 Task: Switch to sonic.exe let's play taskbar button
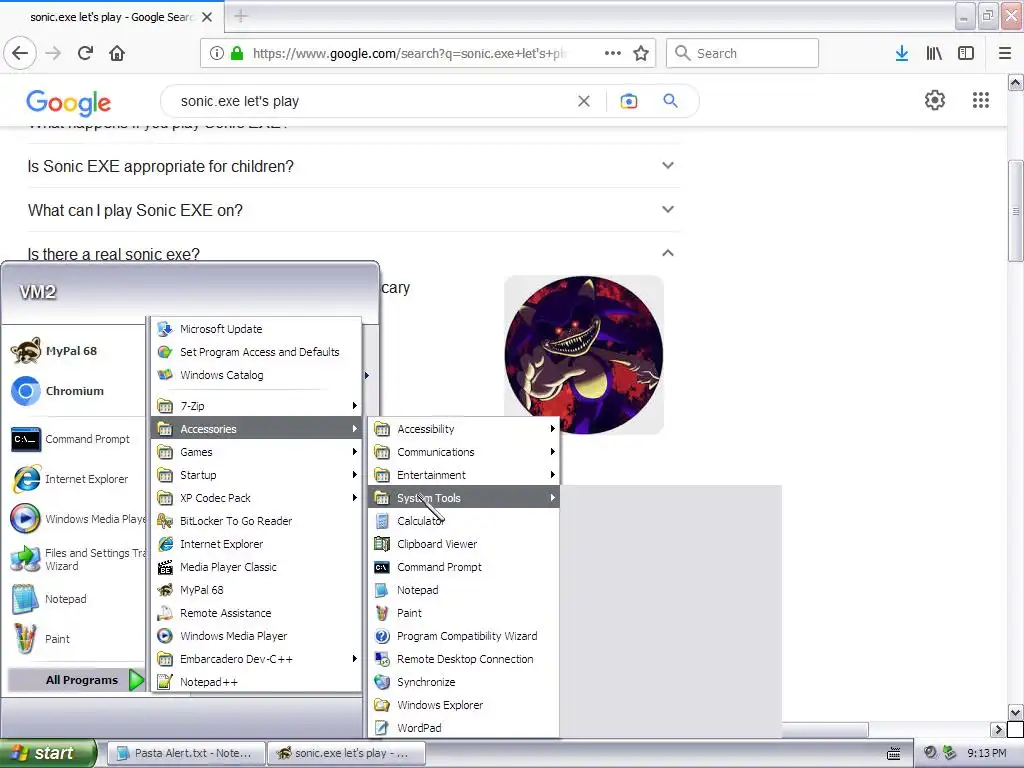tap(346, 754)
